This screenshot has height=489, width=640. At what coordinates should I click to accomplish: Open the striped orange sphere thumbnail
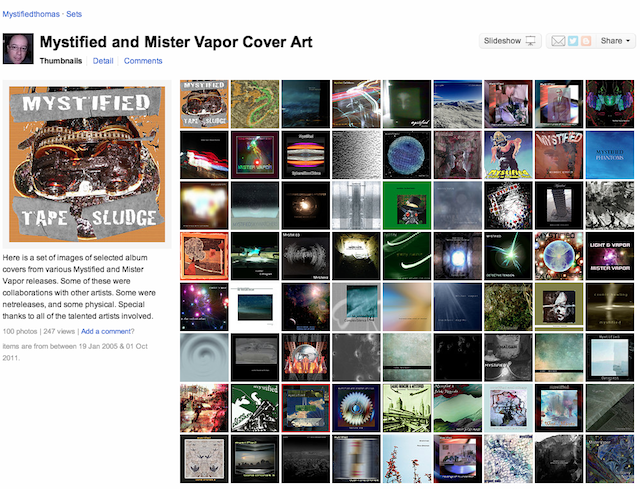tap(306, 155)
